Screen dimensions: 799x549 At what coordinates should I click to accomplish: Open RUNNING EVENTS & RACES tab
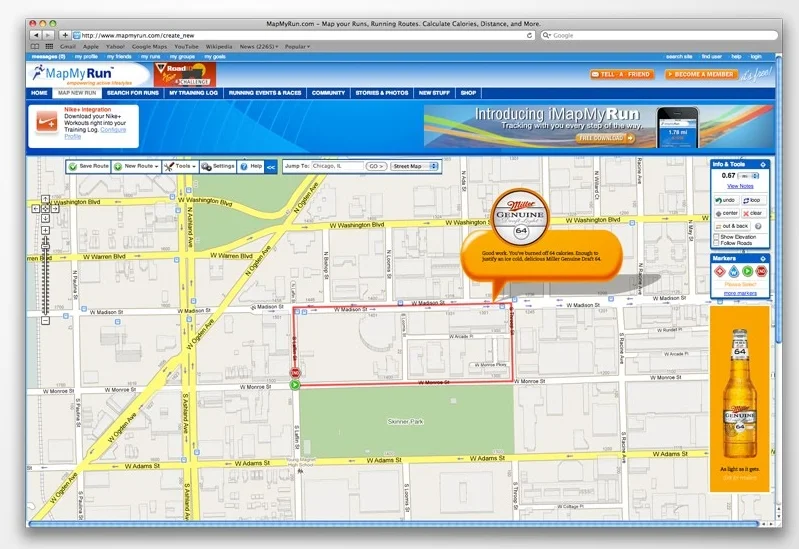tap(264, 93)
